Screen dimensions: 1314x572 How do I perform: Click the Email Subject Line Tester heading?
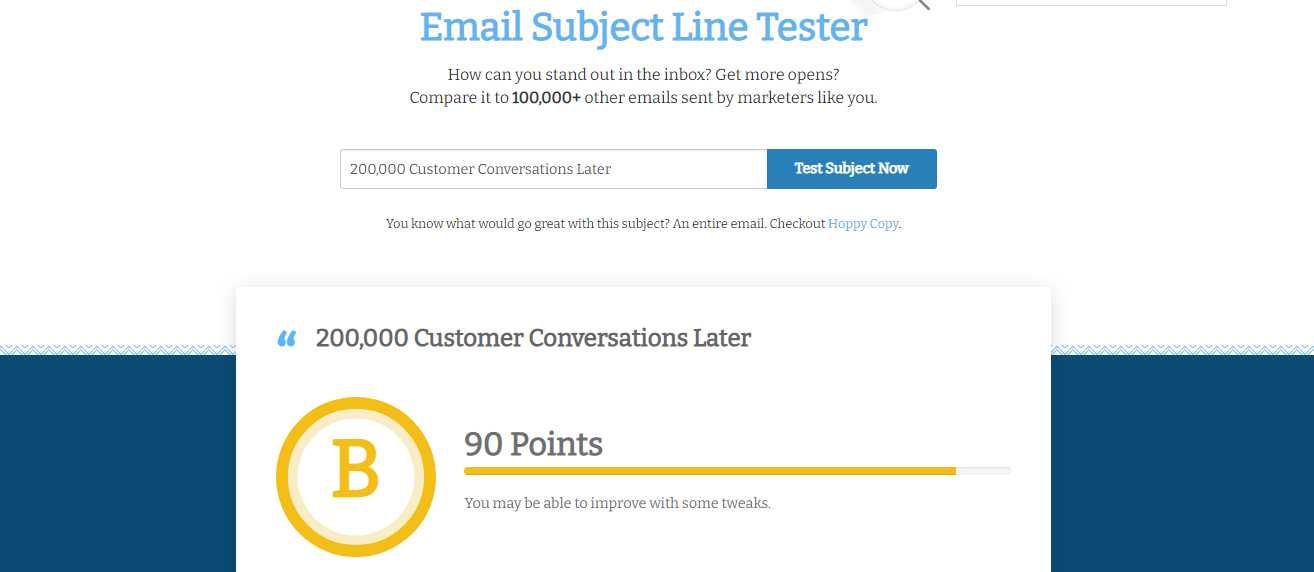[643, 27]
